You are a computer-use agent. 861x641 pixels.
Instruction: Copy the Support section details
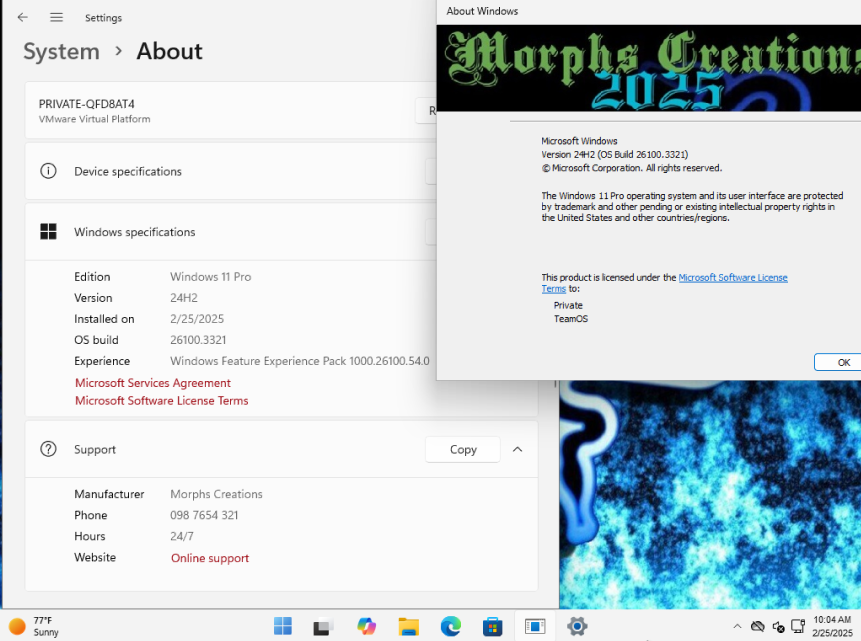463,449
